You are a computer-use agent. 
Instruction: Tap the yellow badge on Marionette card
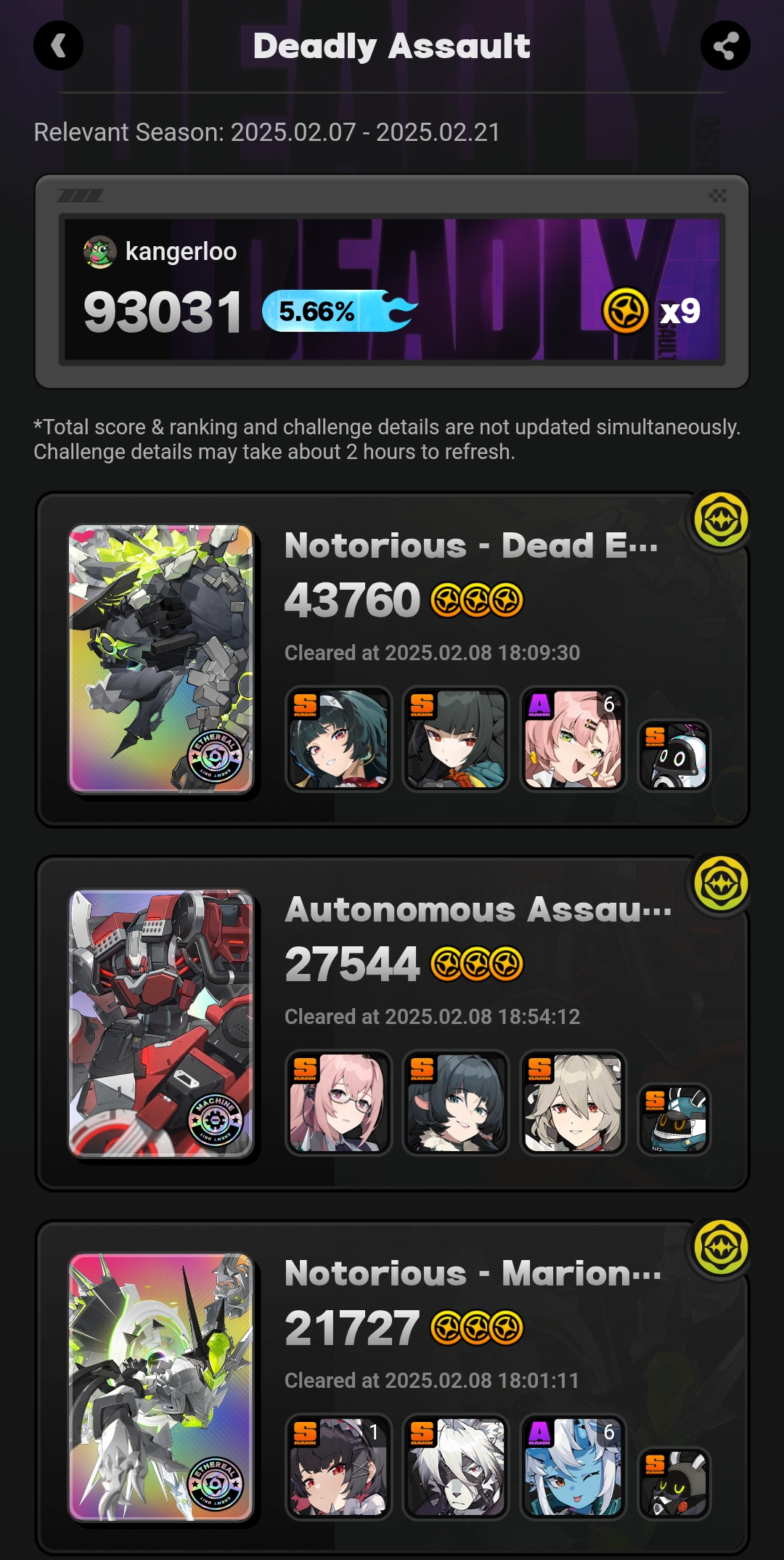(721, 1248)
